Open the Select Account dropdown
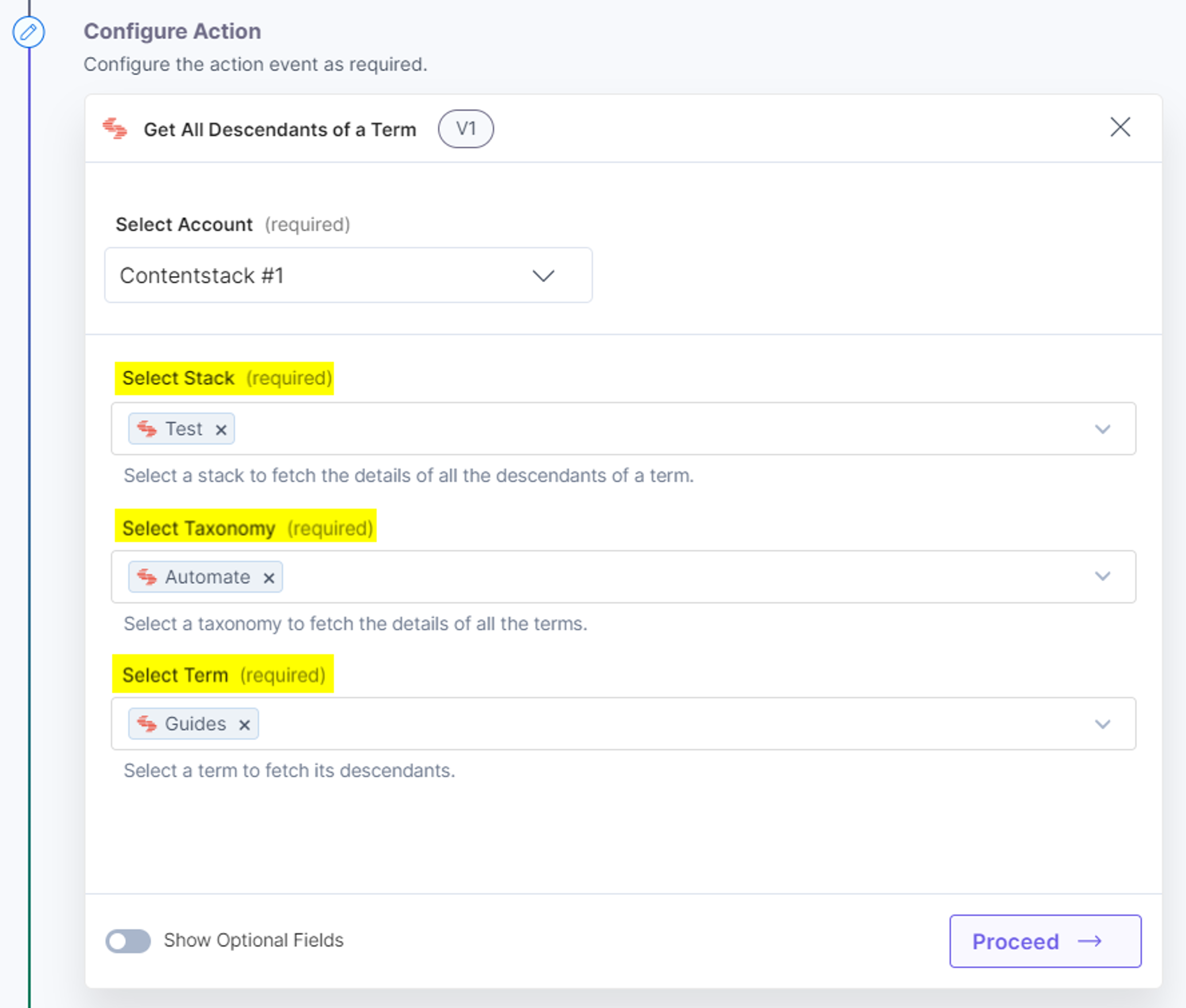Viewport: 1186px width, 1008px height. pos(348,275)
